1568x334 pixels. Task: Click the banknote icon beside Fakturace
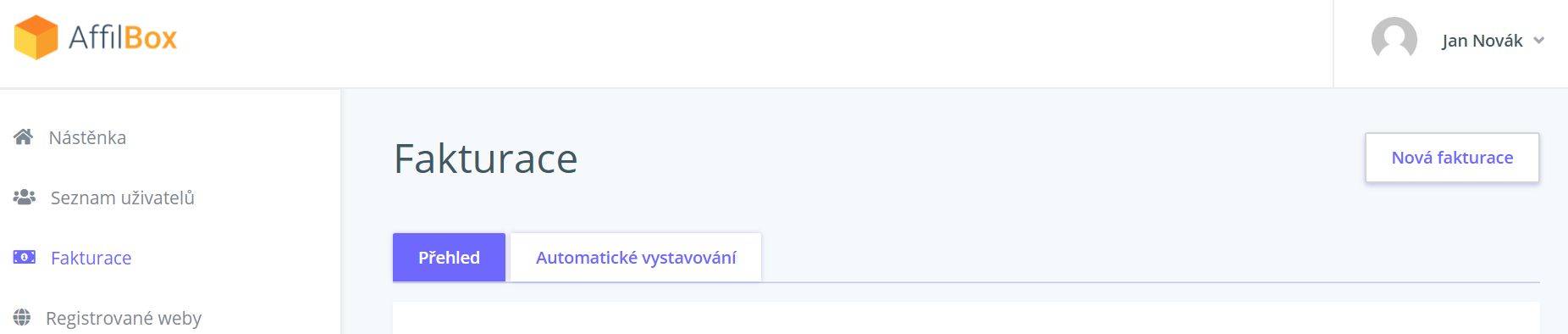24,257
